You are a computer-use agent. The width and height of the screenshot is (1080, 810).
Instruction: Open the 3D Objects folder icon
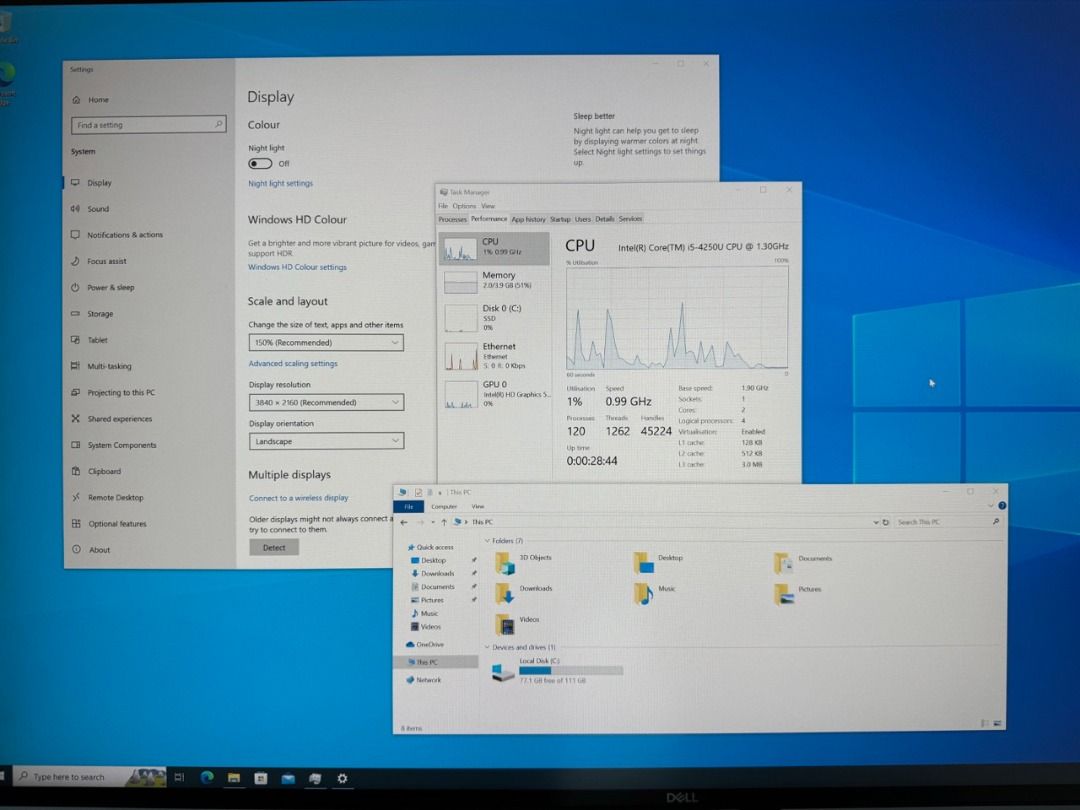(x=506, y=563)
